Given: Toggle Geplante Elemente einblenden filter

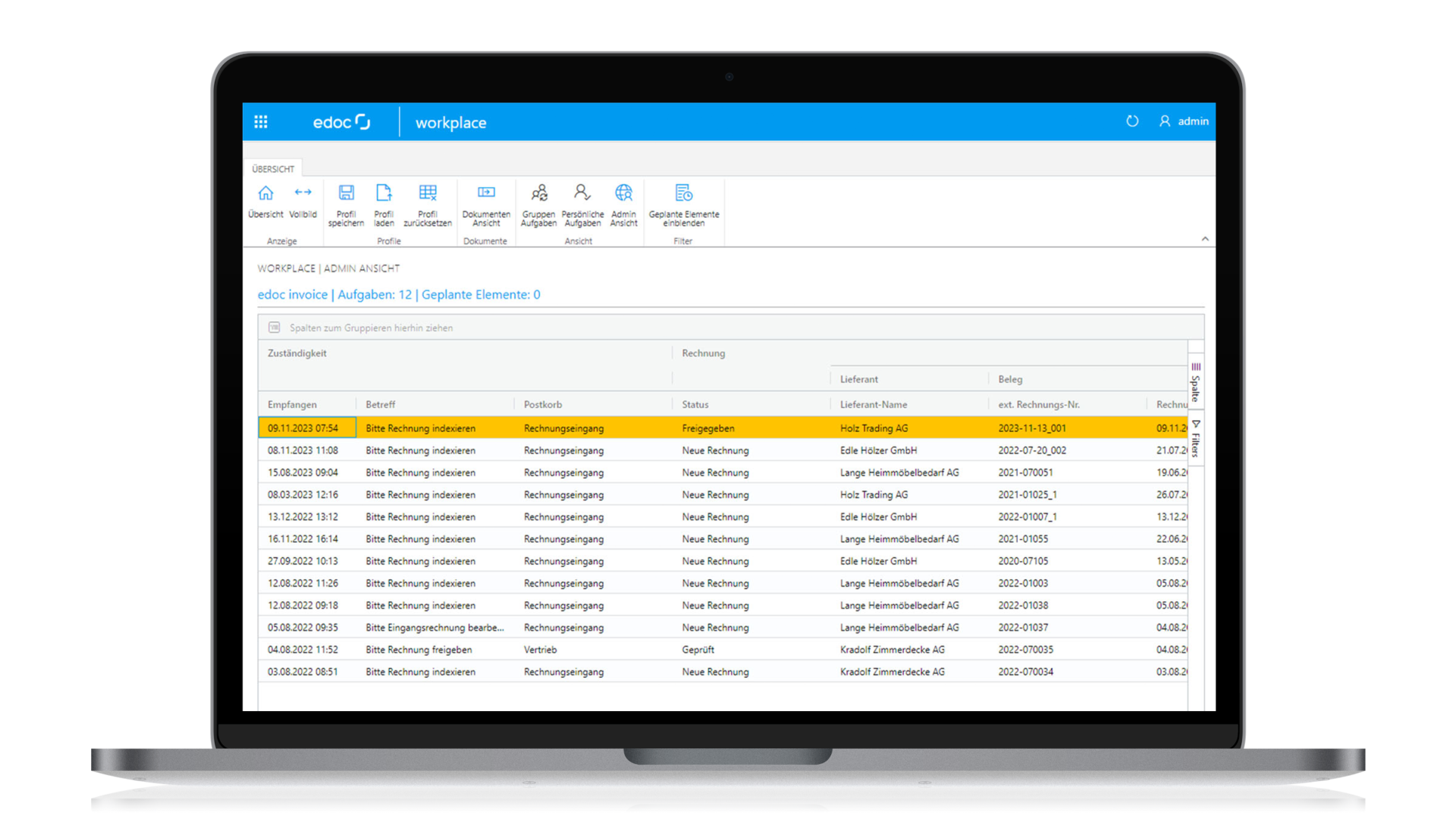Looking at the screenshot, I should pos(684,205).
